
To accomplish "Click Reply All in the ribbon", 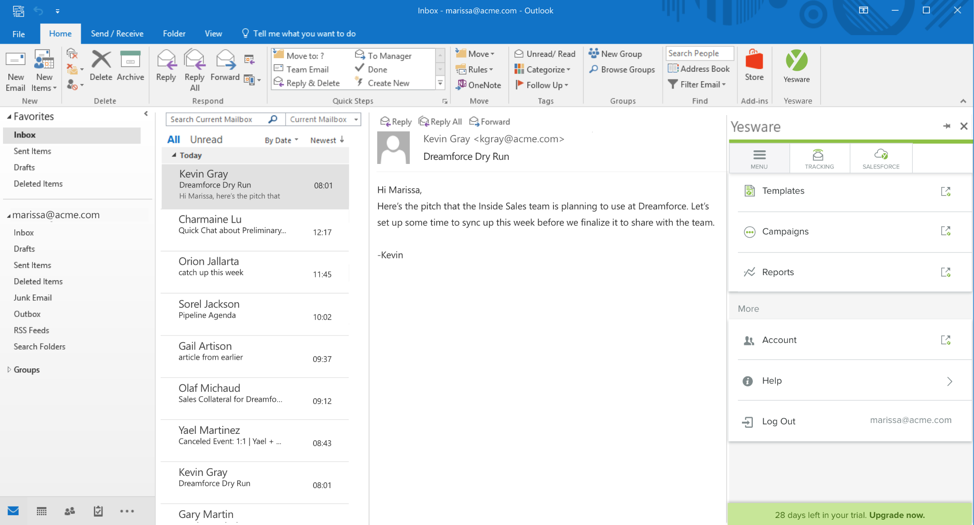I will point(194,71).
